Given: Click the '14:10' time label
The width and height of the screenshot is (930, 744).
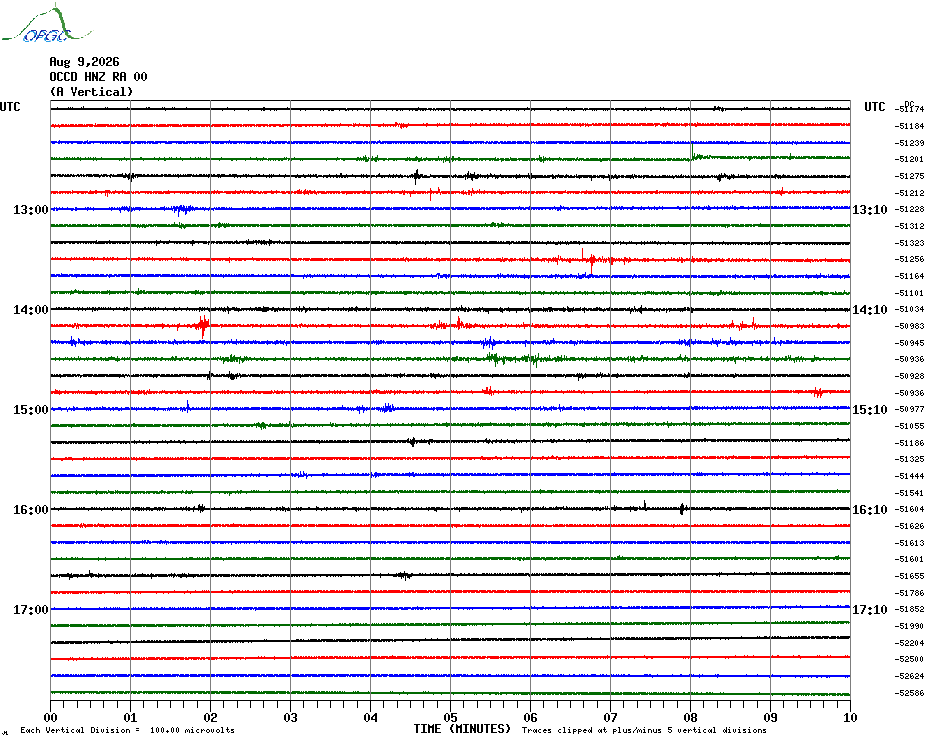Looking at the screenshot, I should (870, 310).
